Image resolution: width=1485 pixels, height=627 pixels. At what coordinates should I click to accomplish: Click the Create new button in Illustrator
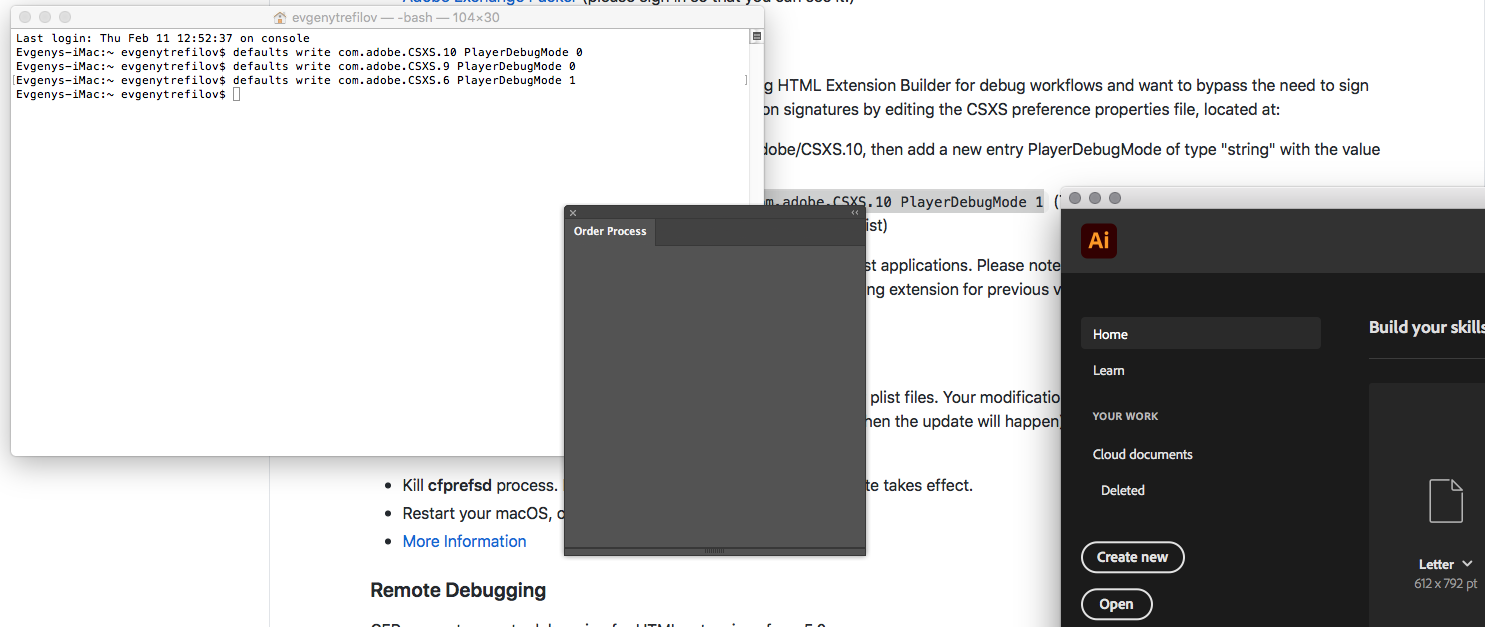tap(1133, 557)
